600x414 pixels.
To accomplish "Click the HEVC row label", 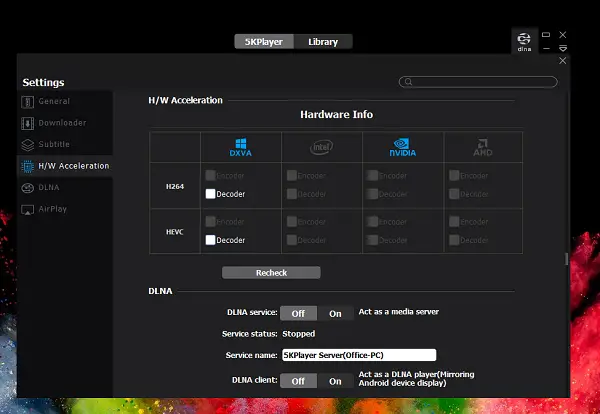I will point(175,232).
